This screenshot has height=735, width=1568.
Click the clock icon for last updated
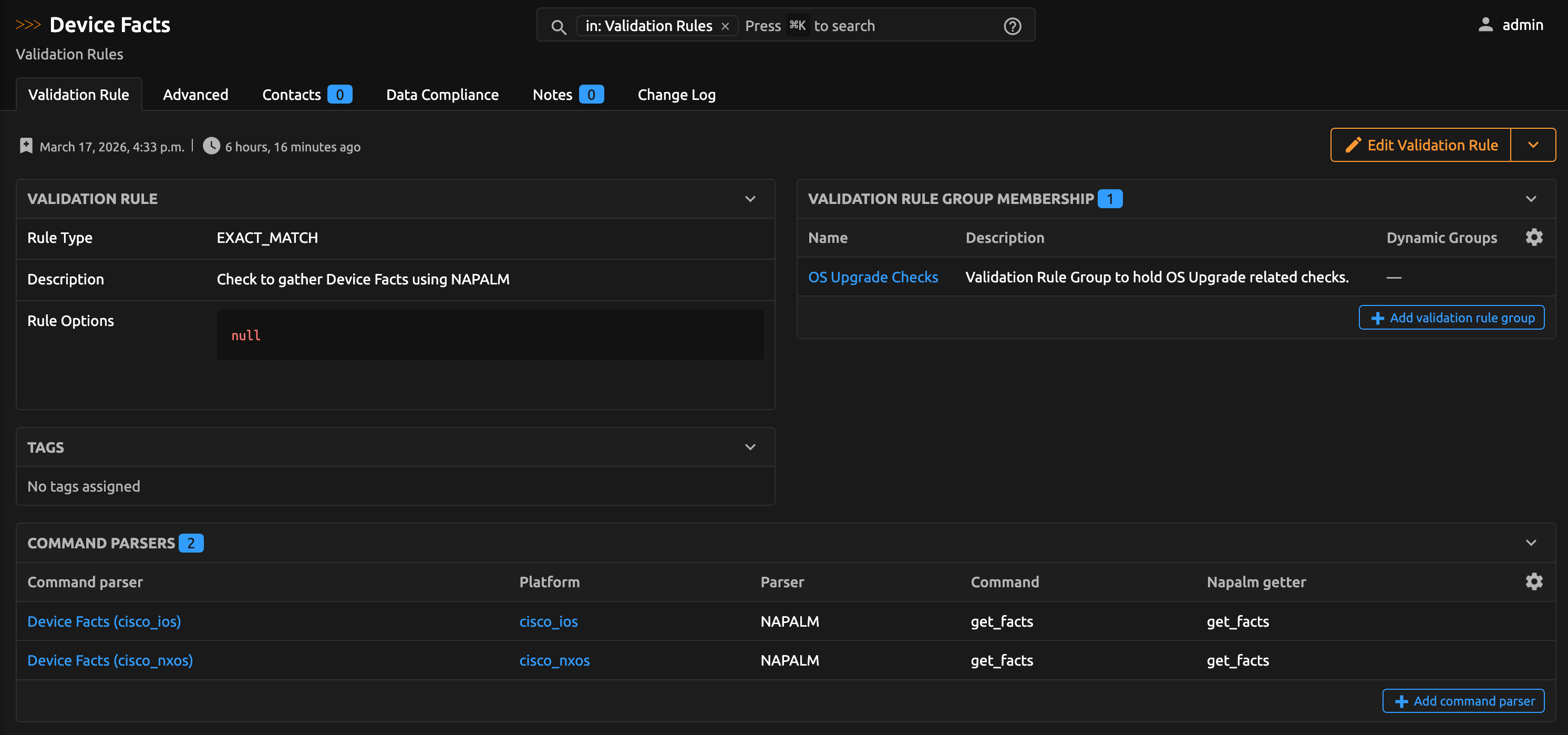coord(211,146)
